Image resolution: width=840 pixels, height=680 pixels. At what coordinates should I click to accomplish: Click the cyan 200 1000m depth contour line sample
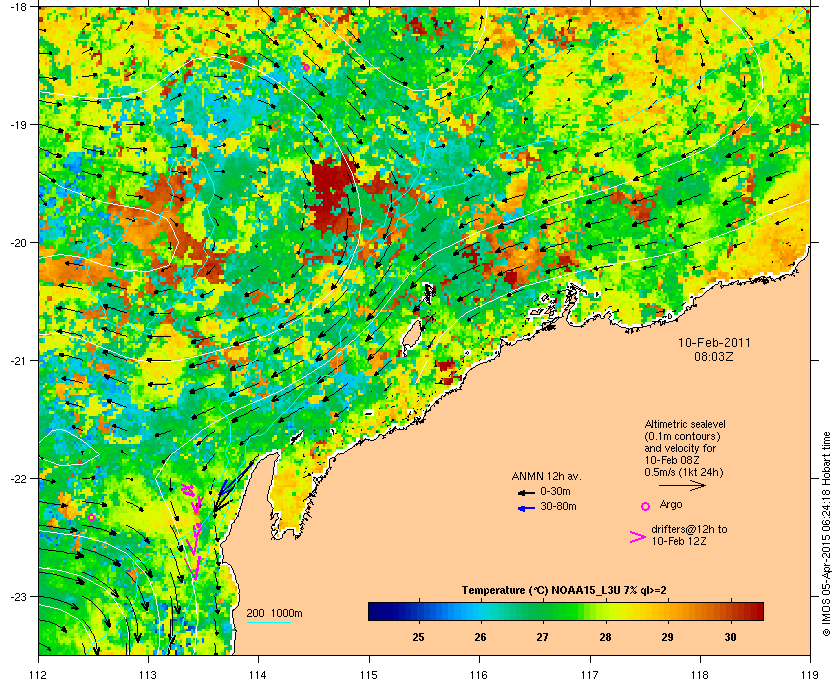(x=268, y=623)
